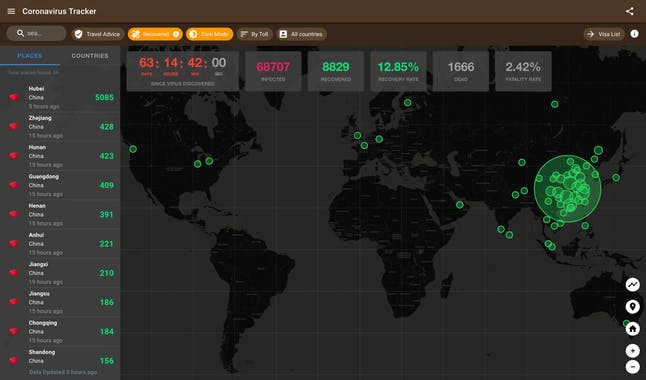Click the 1666 Dead stat card
The height and width of the screenshot is (380, 646).
click(x=461, y=71)
